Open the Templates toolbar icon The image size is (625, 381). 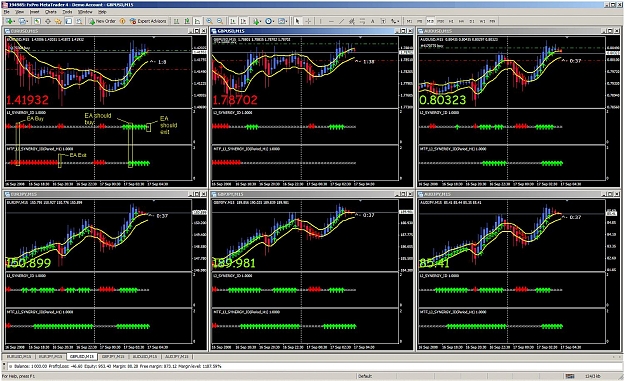pyautogui.click(x=281, y=21)
